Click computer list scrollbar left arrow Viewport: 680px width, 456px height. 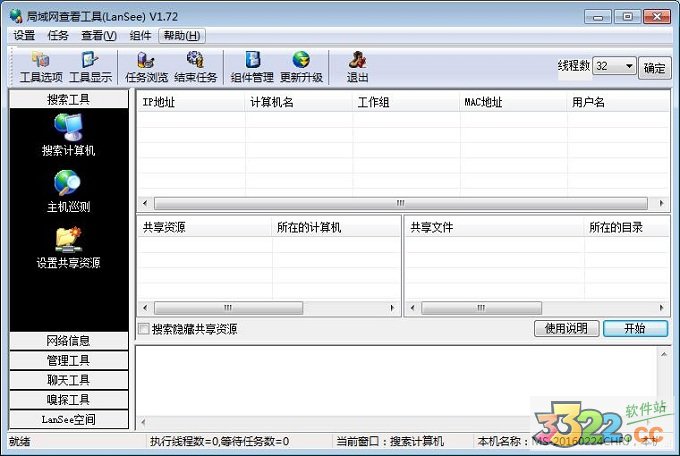click(x=145, y=203)
